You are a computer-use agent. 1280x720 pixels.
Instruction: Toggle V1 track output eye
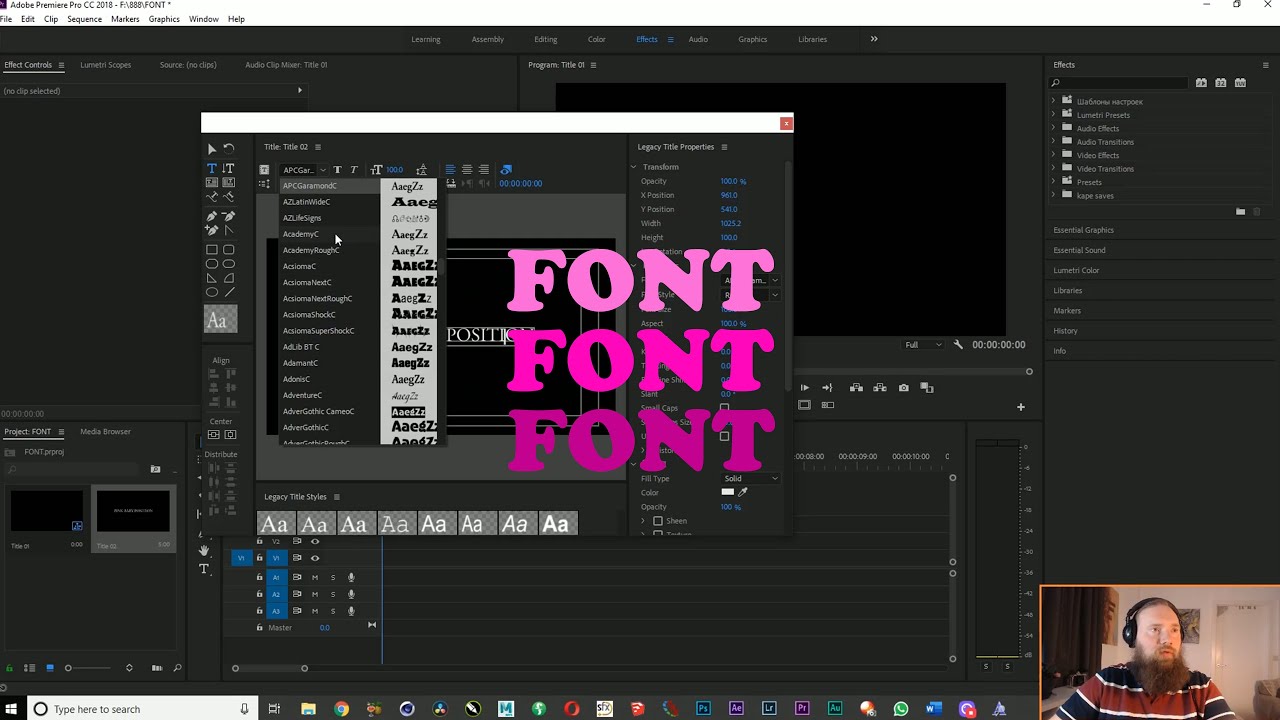(315, 558)
